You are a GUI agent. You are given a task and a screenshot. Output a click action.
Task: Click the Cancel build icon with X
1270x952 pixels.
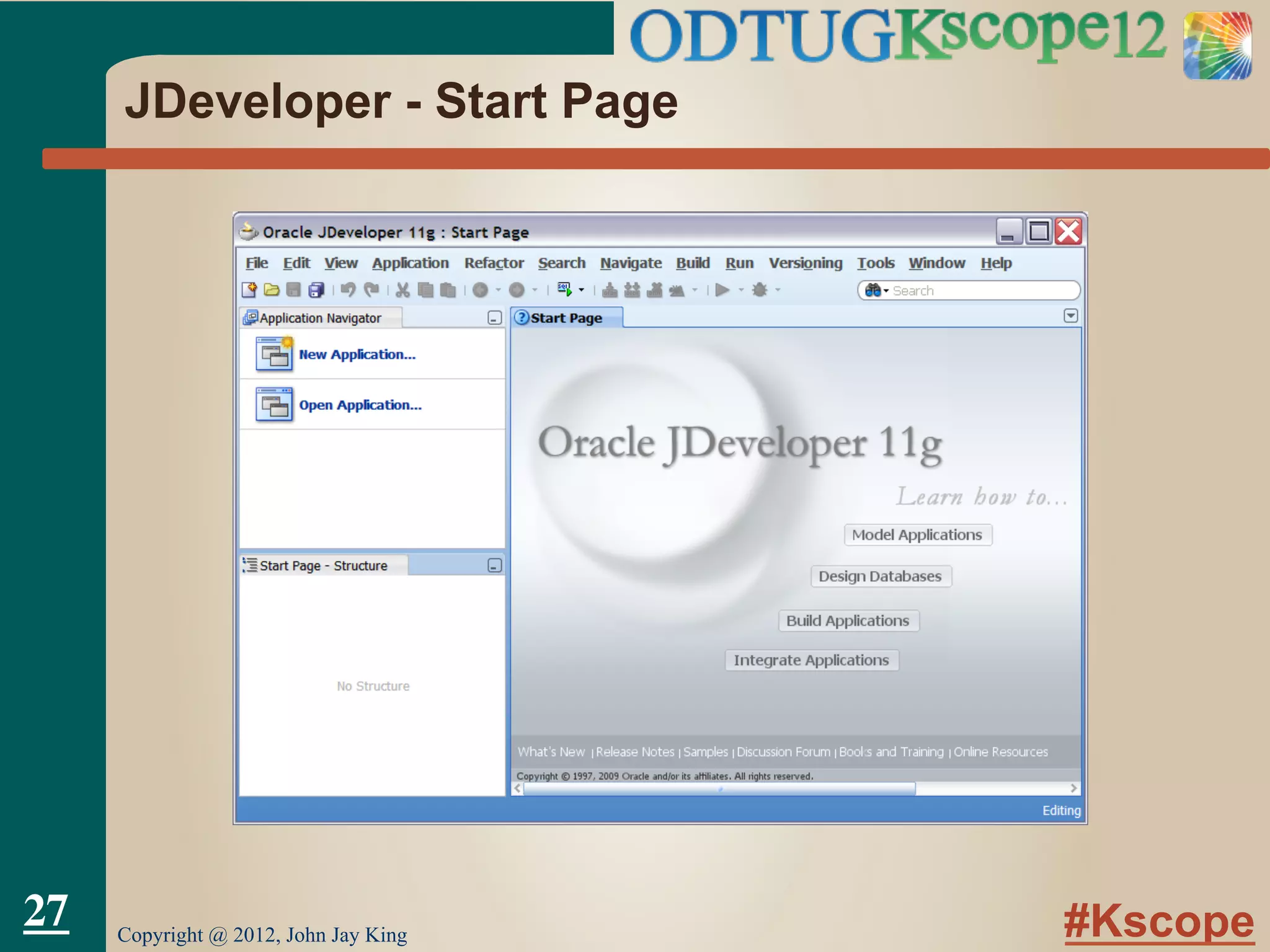click(655, 289)
